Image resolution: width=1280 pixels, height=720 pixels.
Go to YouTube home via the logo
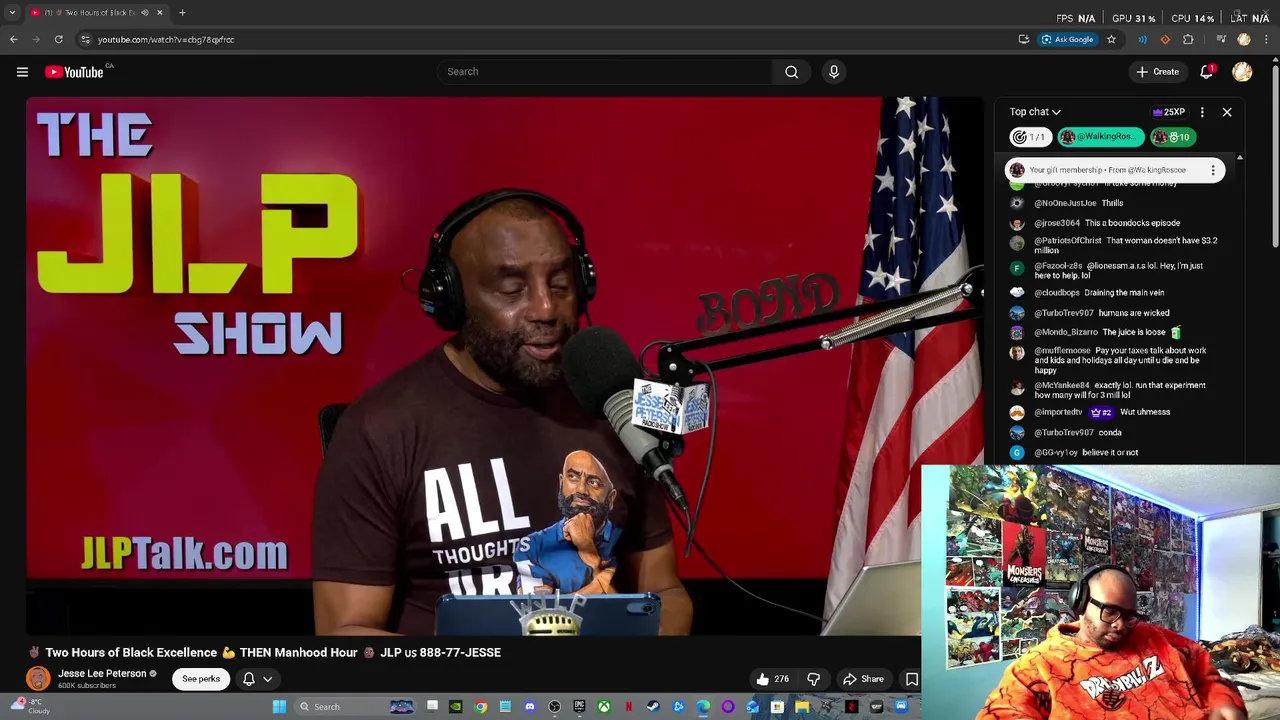click(74, 72)
